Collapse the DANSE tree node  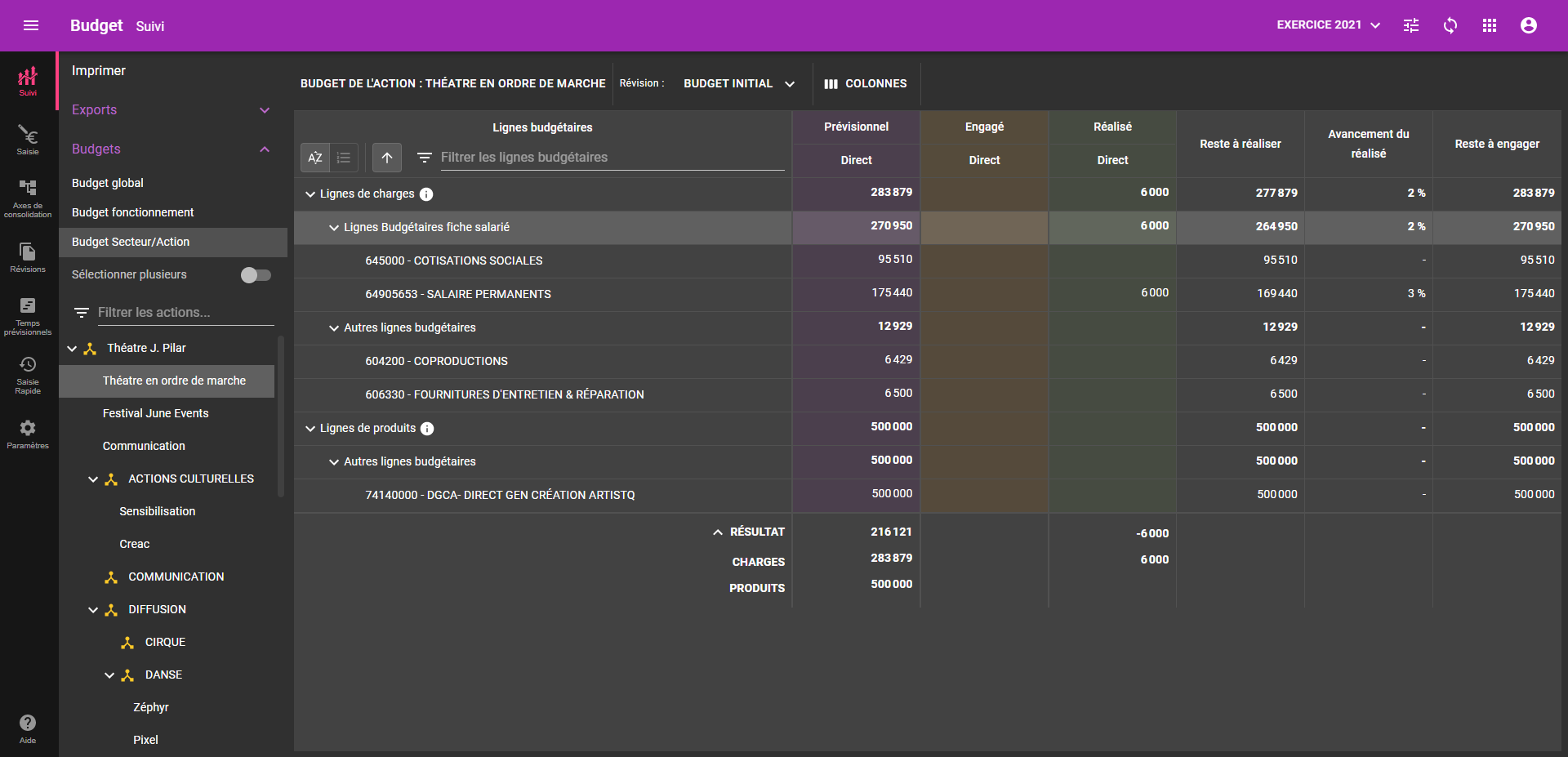(x=109, y=675)
